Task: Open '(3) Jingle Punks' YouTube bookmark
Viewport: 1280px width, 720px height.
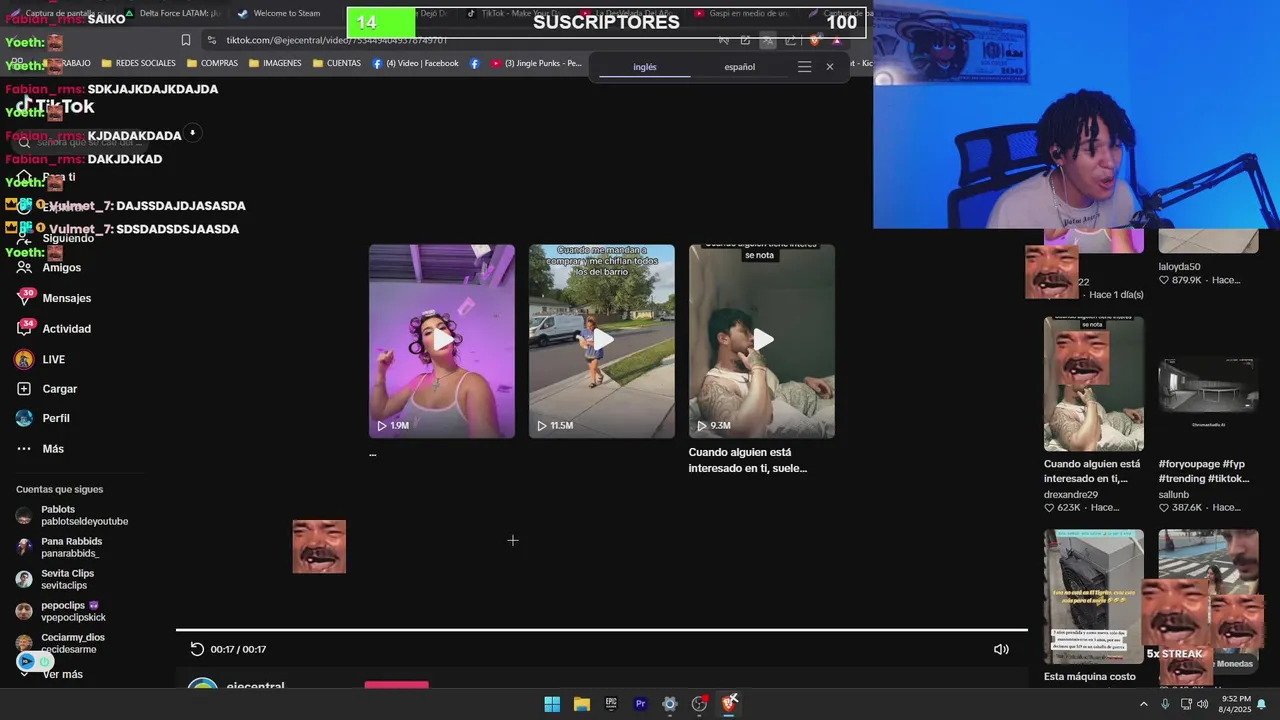Action: pyautogui.click(x=535, y=63)
